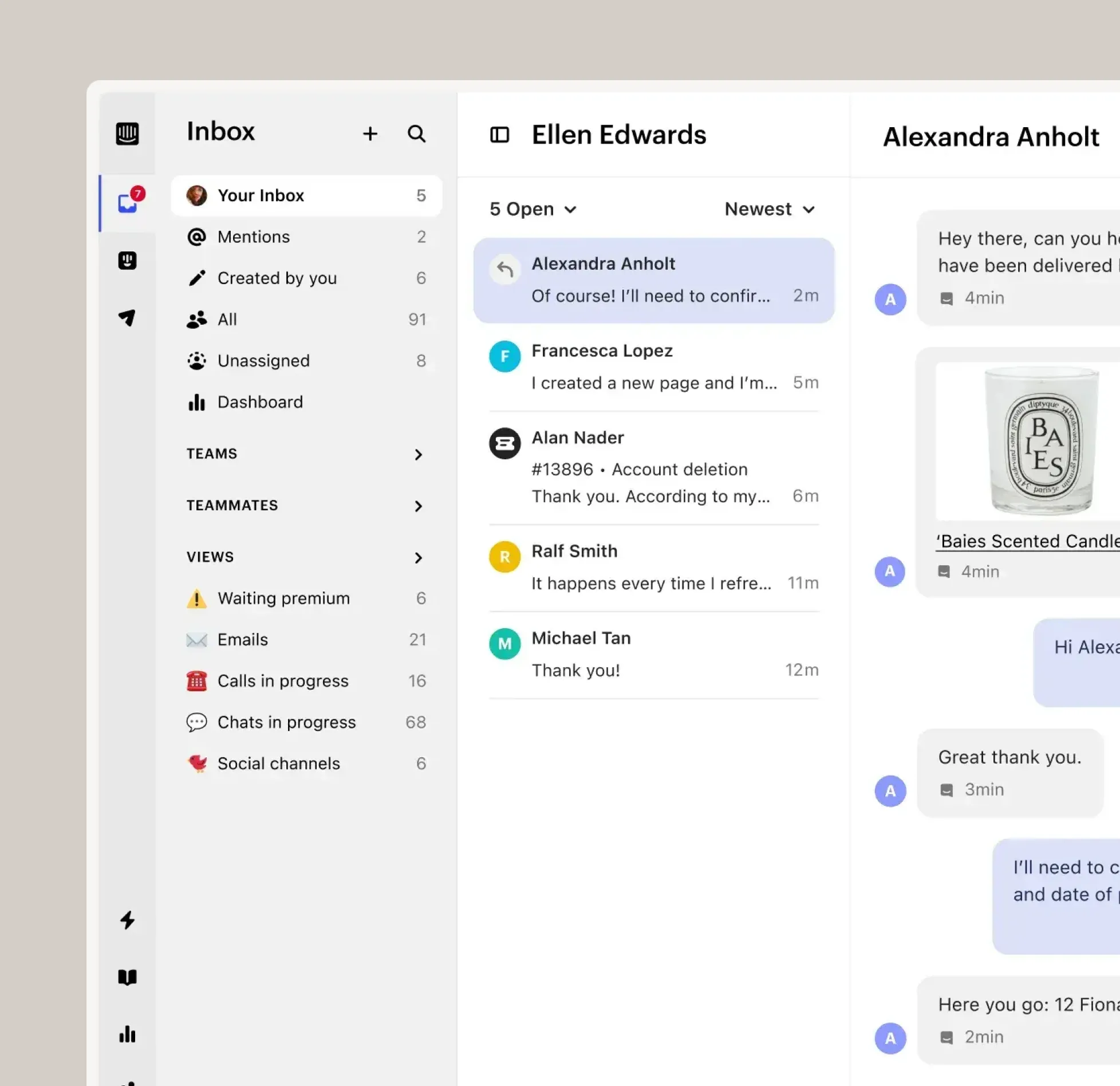Open the Reports bar chart icon

pyautogui.click(x=127, y=1034)
